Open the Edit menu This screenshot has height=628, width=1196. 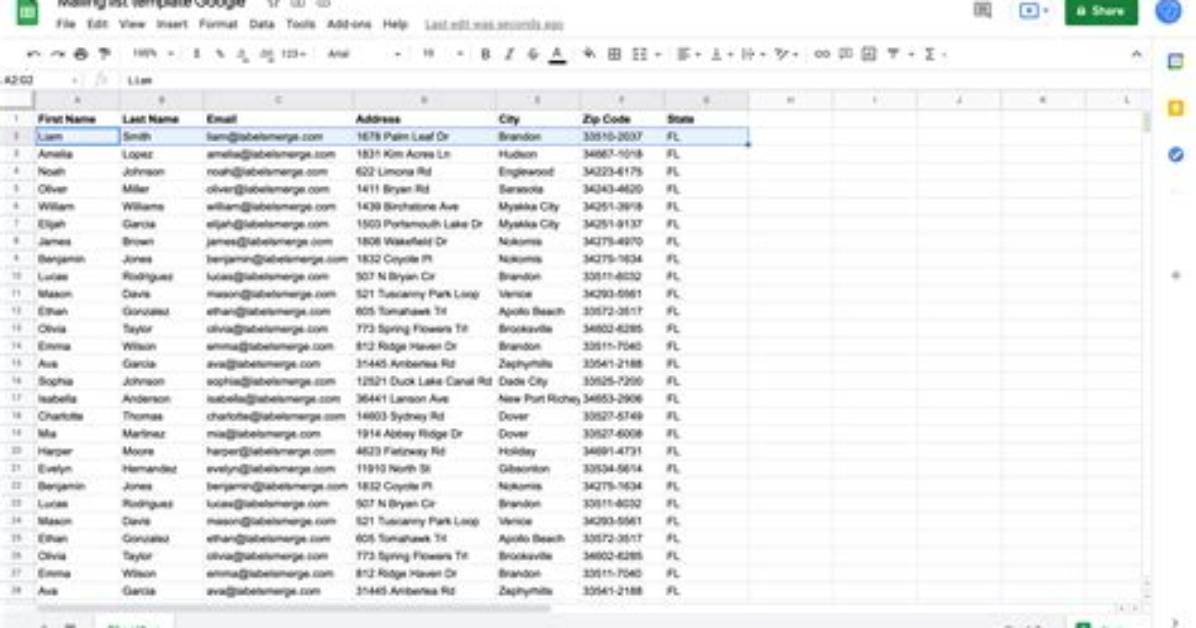97,24
